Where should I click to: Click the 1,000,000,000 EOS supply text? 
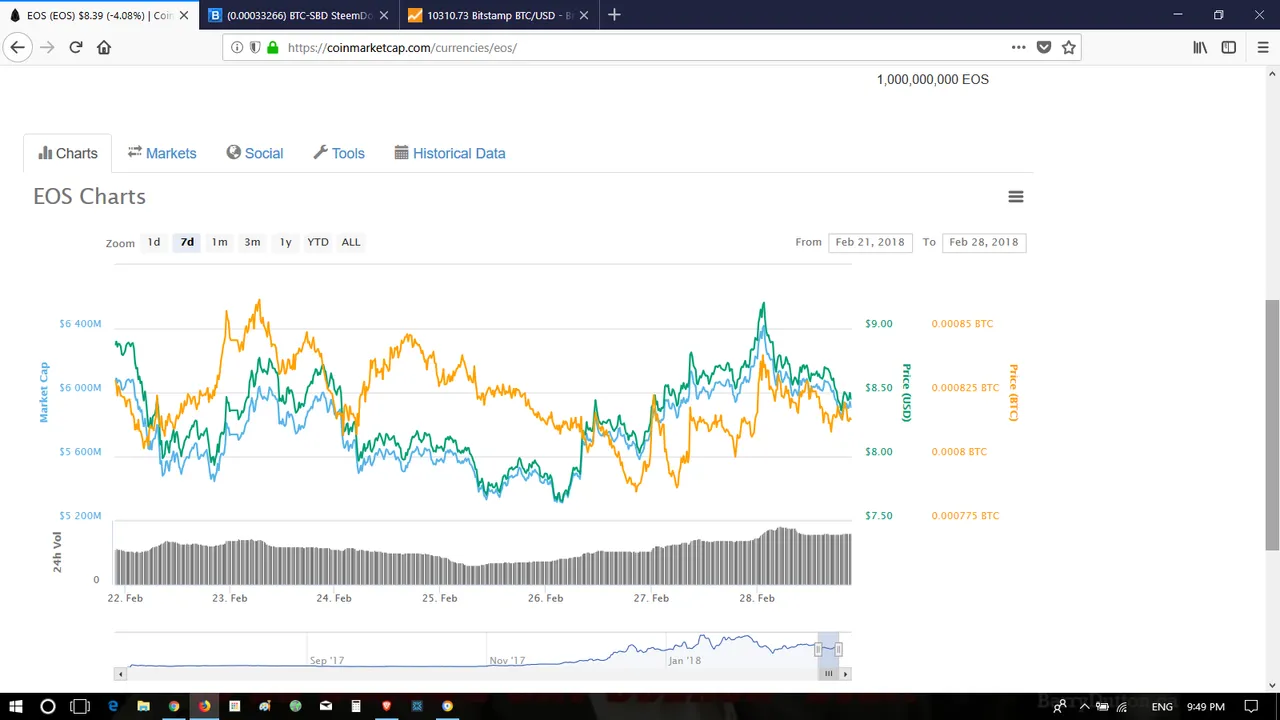pyautogui.click(x=932, y=79)
